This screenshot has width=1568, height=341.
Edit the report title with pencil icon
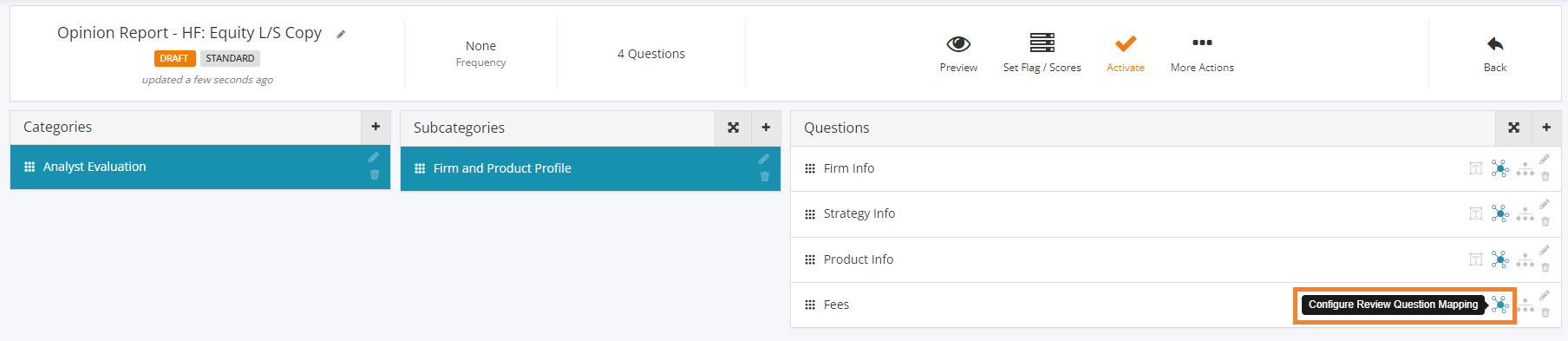tap(341, 35)
